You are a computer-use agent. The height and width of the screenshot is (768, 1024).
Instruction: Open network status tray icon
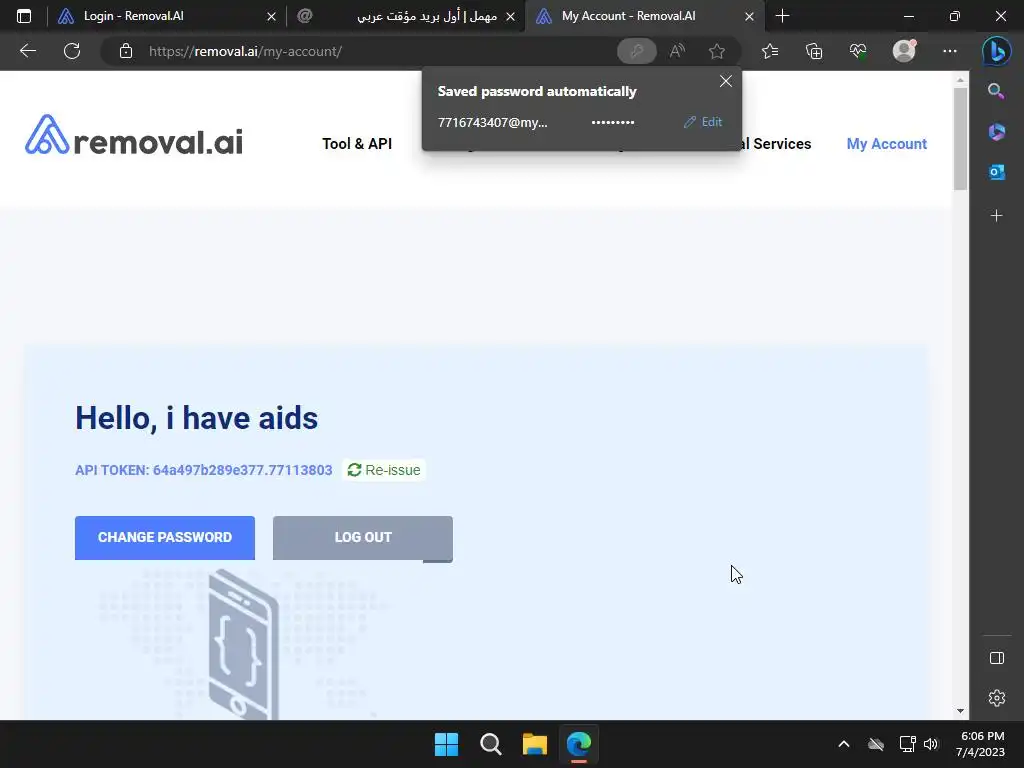pos(906,744)
